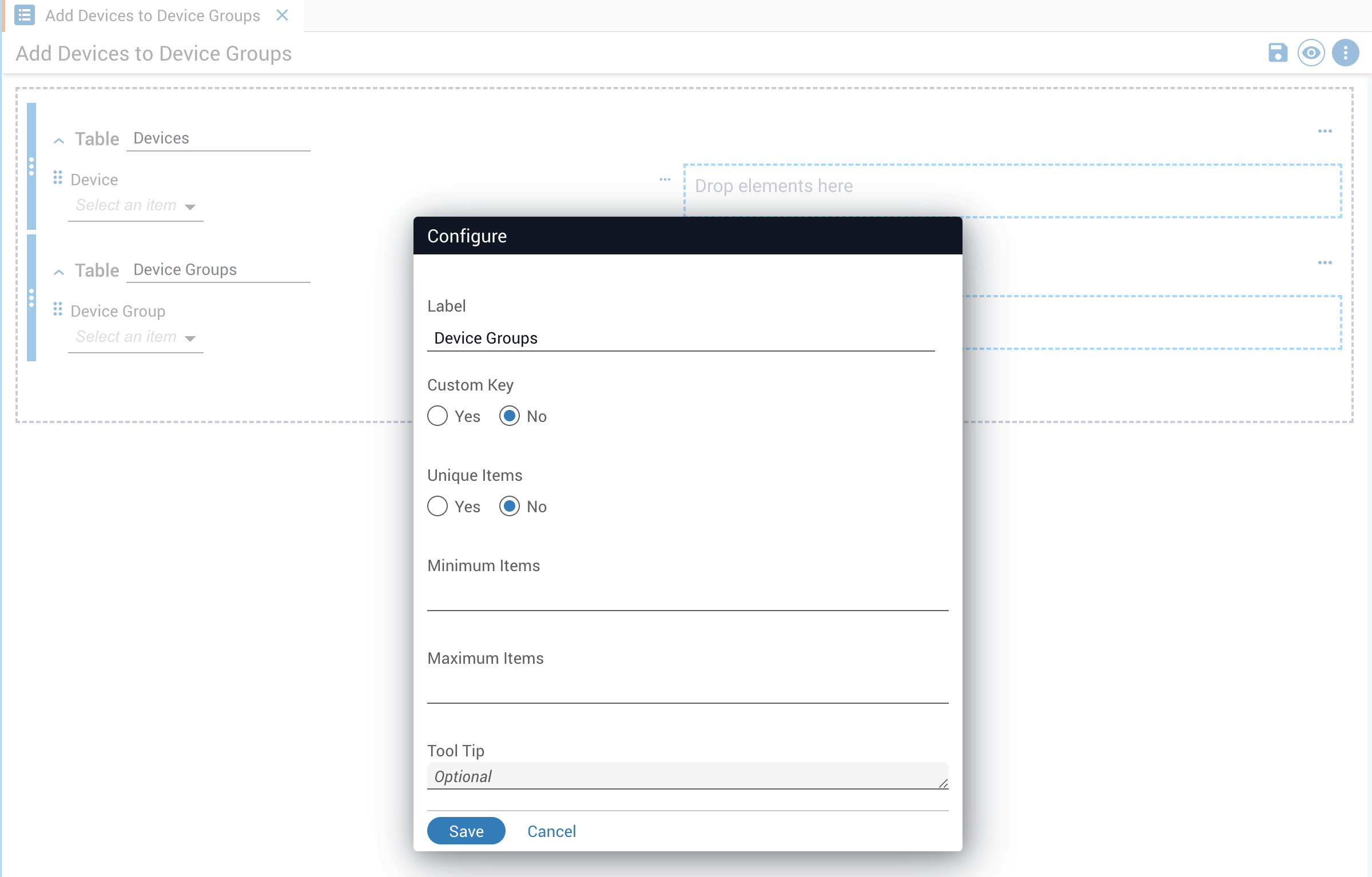Close the Add Devices to Device Groups tab
This screenshot has height=877, width=1372.
282,15
